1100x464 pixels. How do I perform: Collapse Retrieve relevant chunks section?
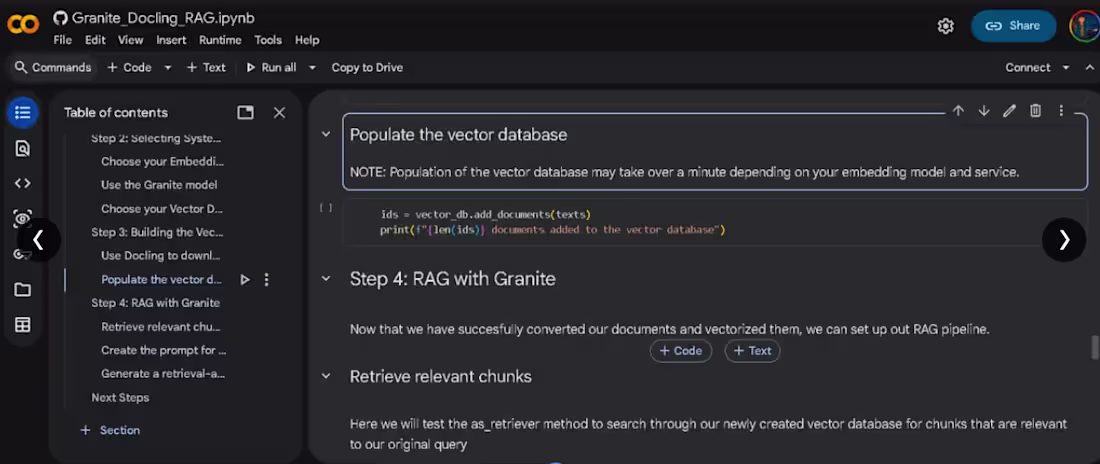pos(326,376)
